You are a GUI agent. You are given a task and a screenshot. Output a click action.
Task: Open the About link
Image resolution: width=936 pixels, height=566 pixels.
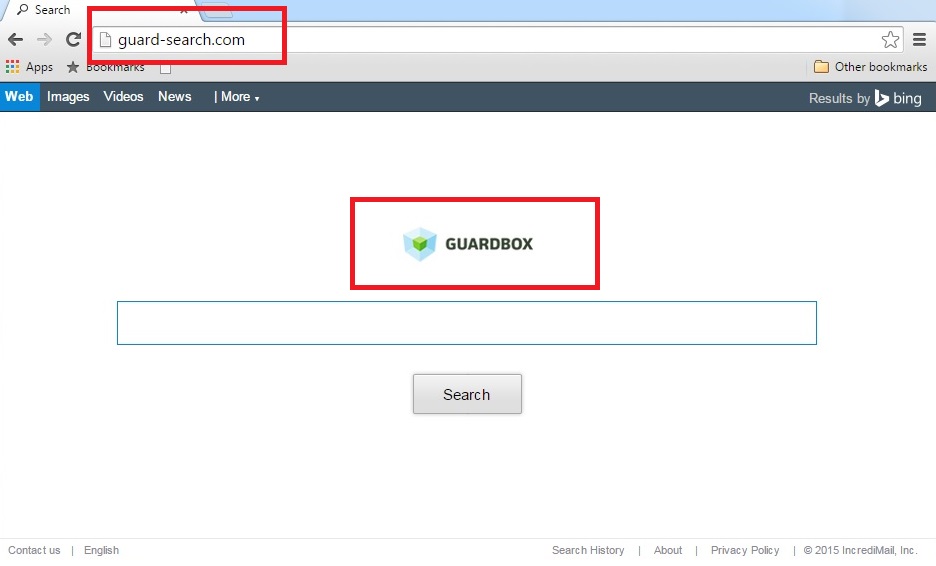[667, 550]
